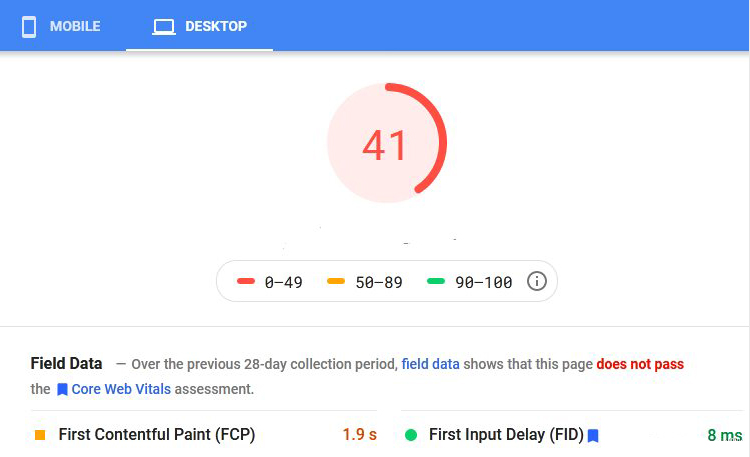This screenshot has width=750, height=457.
Task: Click the 'does not pass' status text
Action: (x=640, y=364)
